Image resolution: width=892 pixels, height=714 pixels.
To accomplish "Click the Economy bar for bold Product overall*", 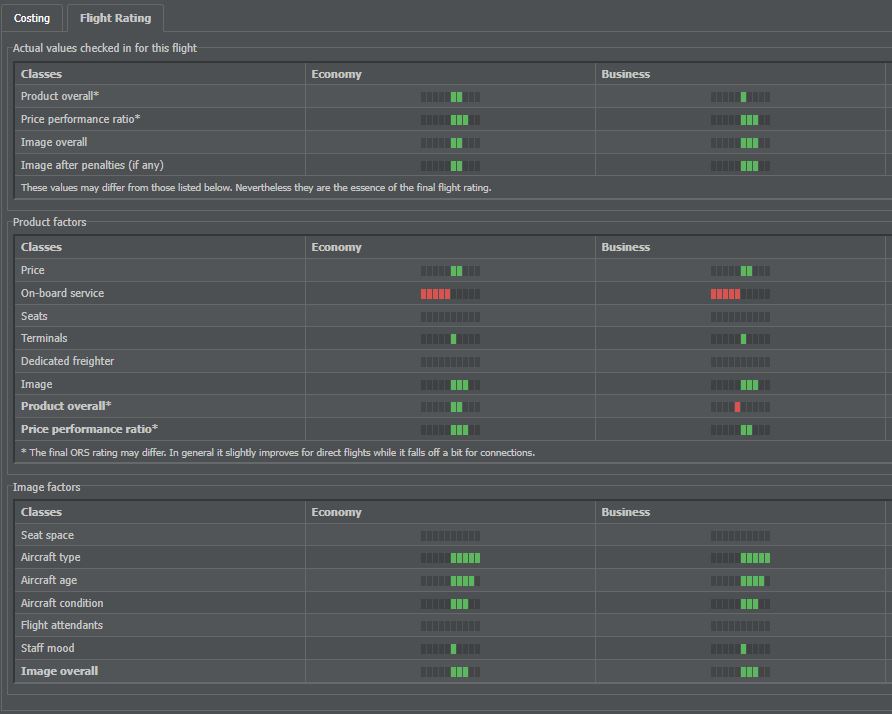I will [450, 407].
